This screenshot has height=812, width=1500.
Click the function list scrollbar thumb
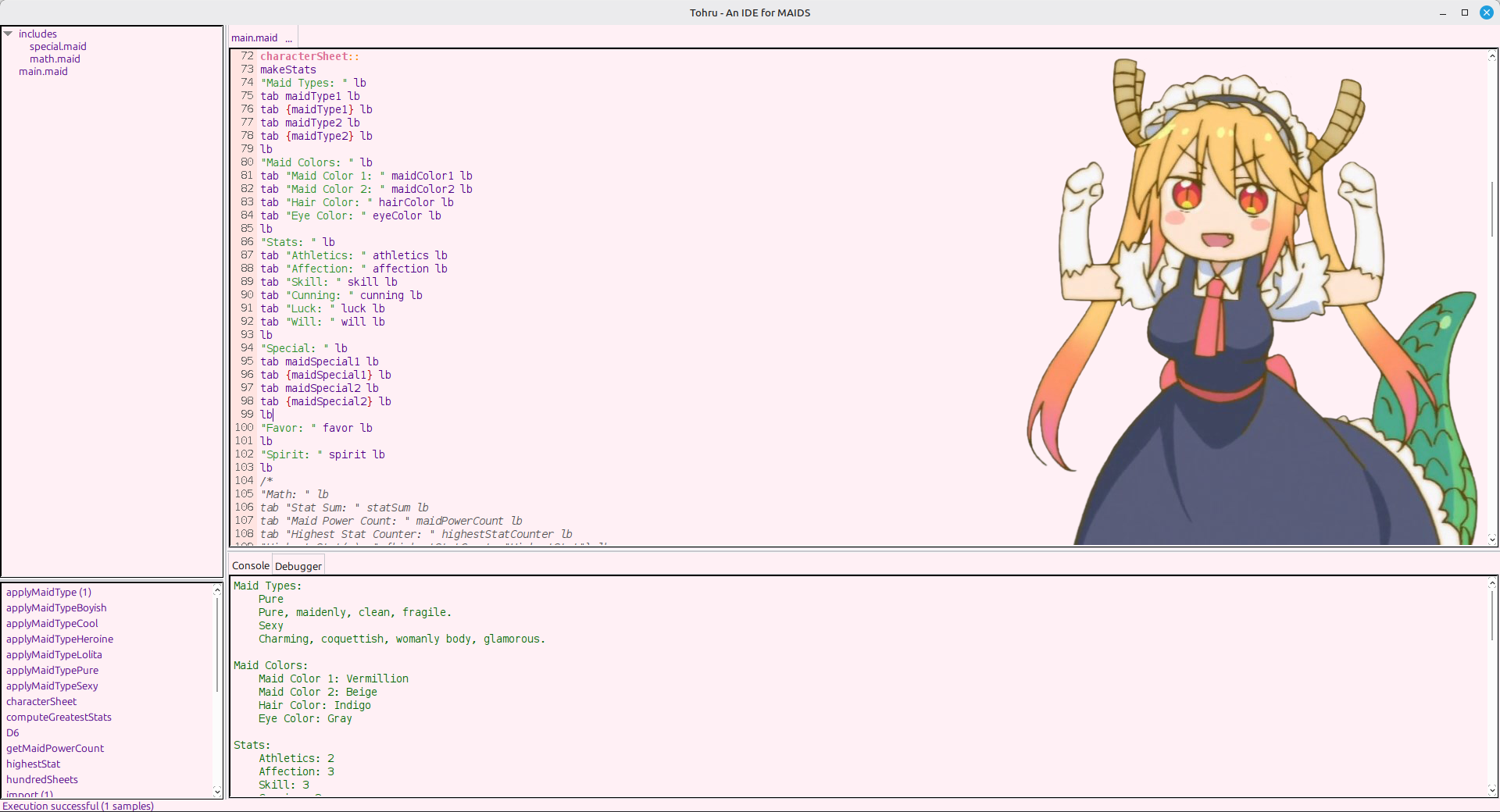click(217, 644)
